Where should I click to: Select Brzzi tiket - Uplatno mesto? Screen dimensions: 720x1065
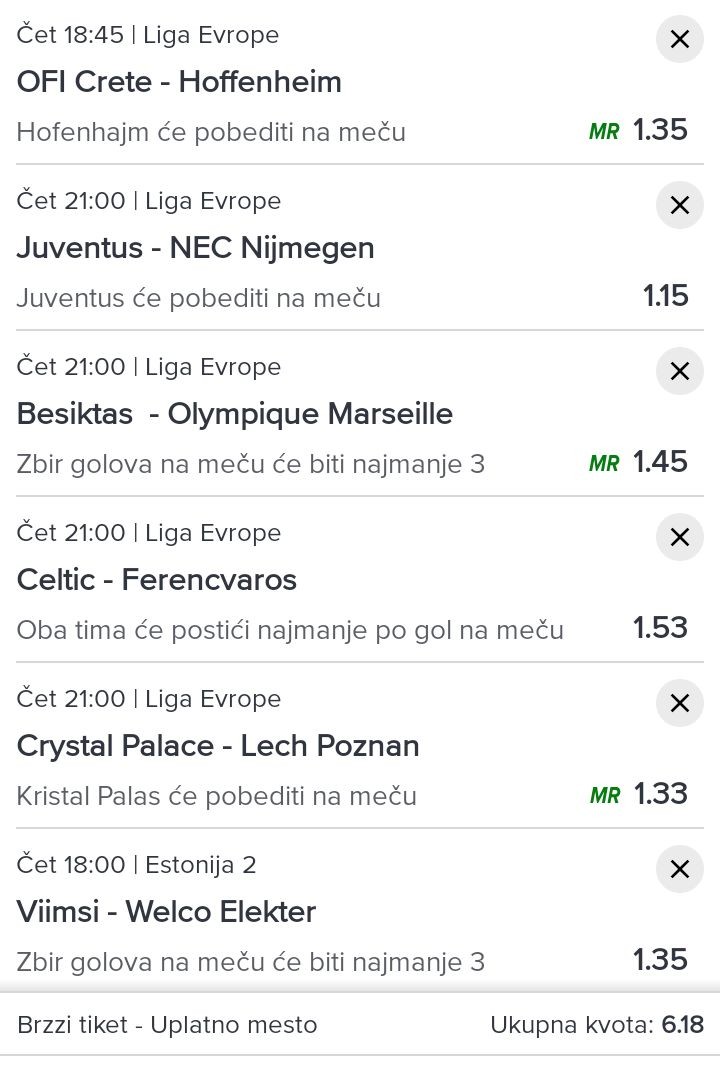(167, 1025)
